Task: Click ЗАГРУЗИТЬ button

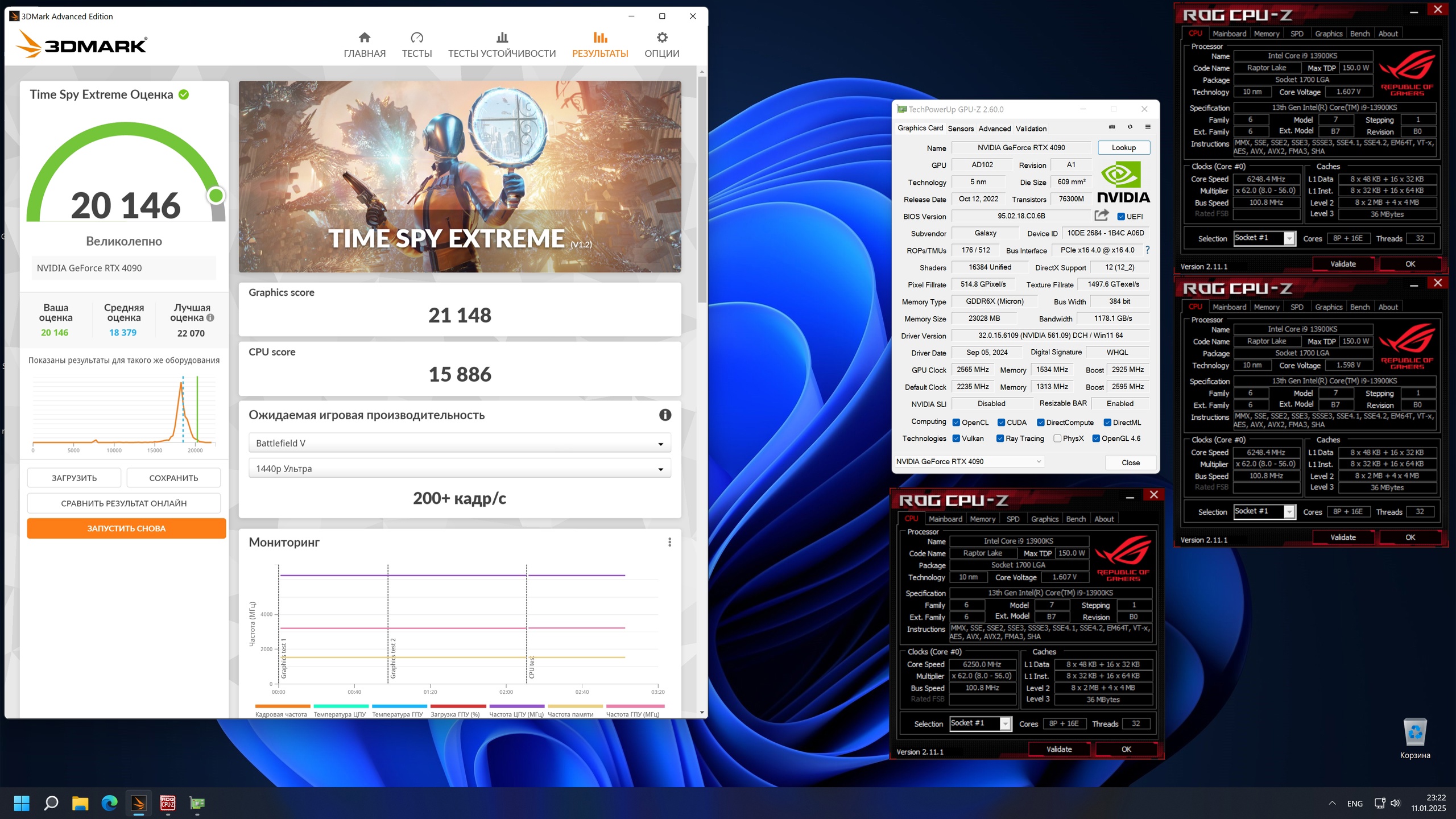Action: click(74, 478)
